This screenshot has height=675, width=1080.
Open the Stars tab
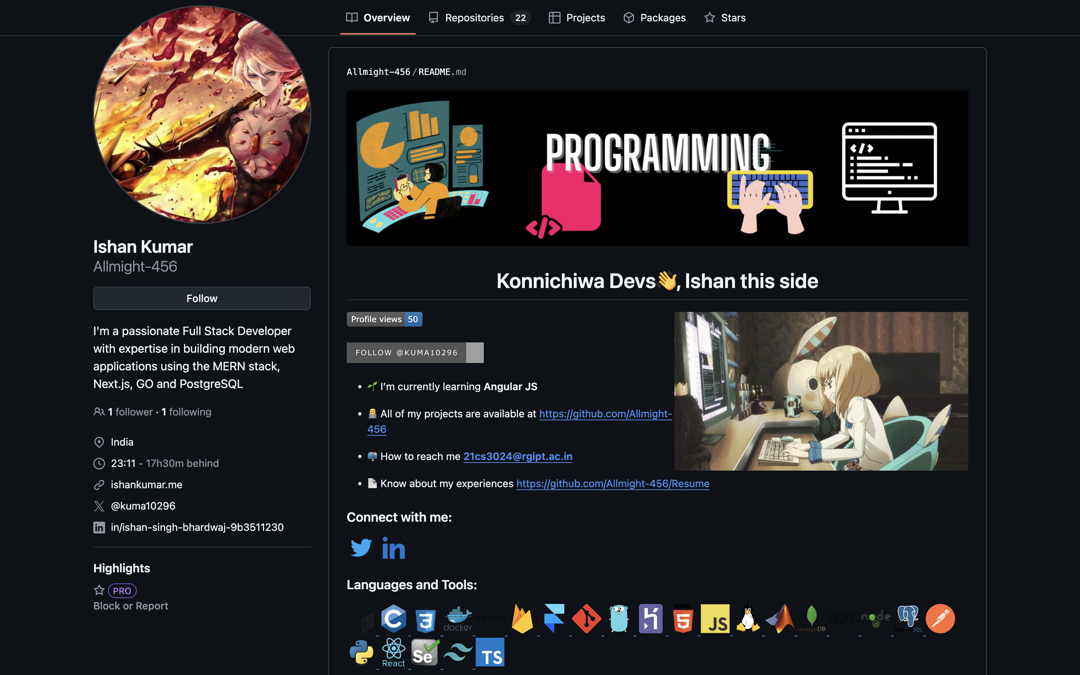pyautogui.click(x=725, y=18)
